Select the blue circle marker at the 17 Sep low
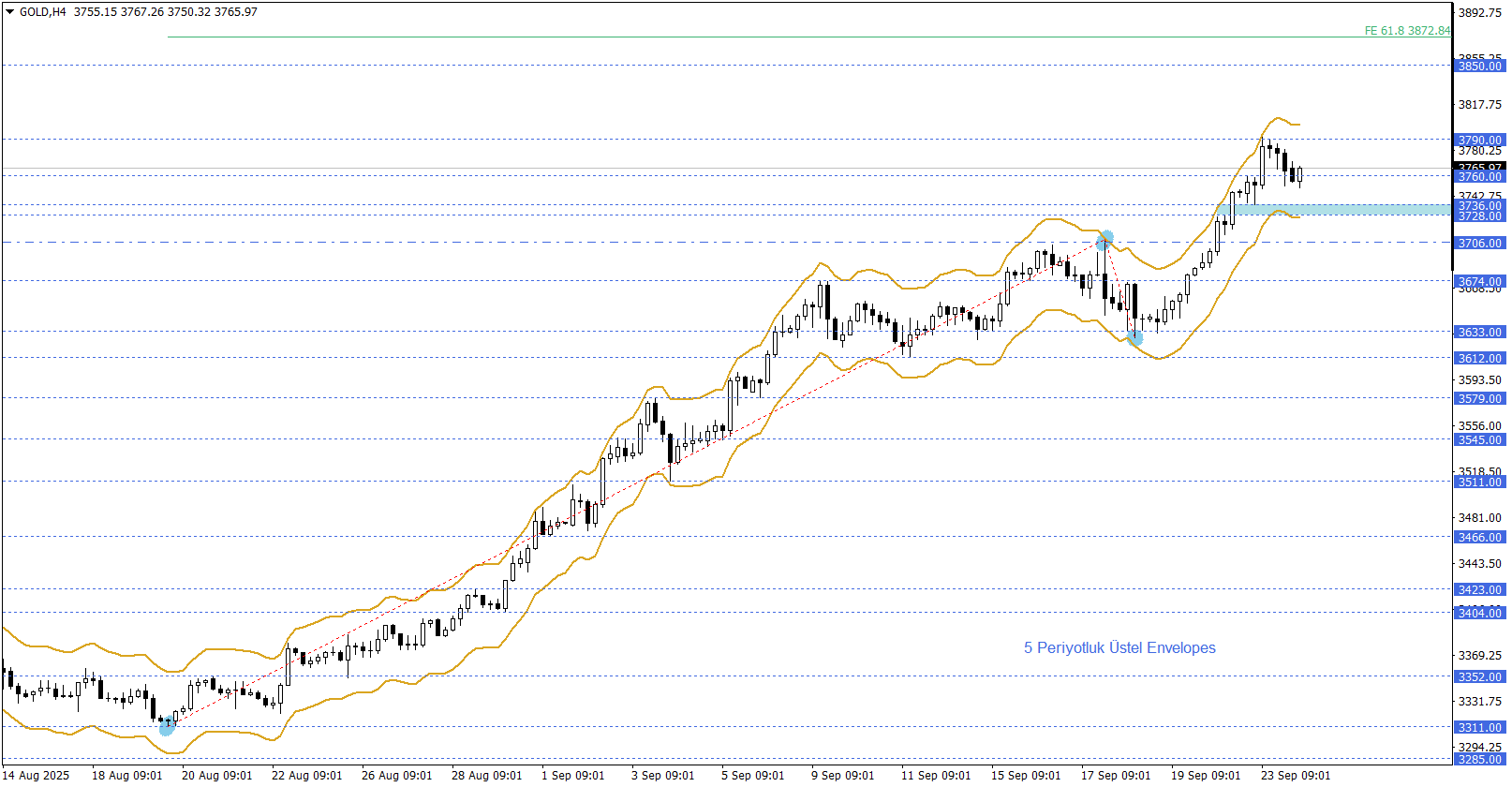 point(1134,337)
